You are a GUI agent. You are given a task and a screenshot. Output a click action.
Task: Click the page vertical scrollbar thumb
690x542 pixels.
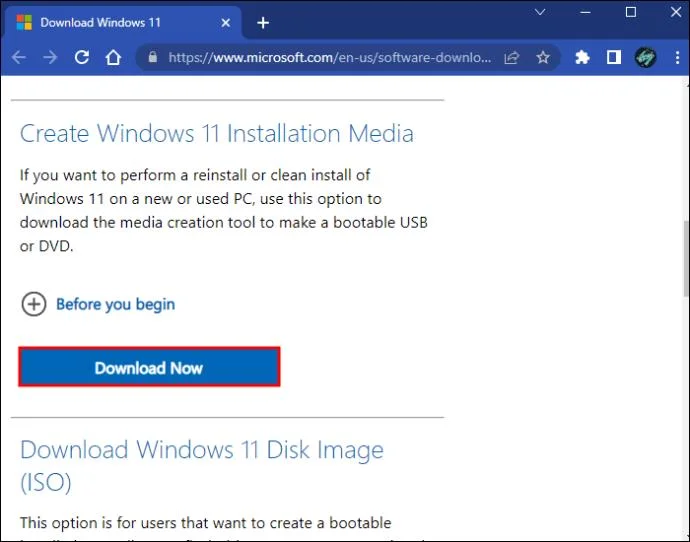pos(686,258)
